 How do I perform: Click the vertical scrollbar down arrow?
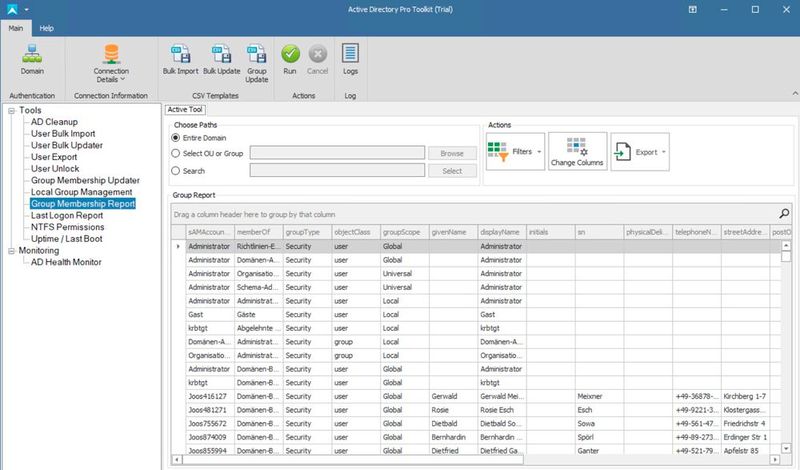click(x=786, y=448)
